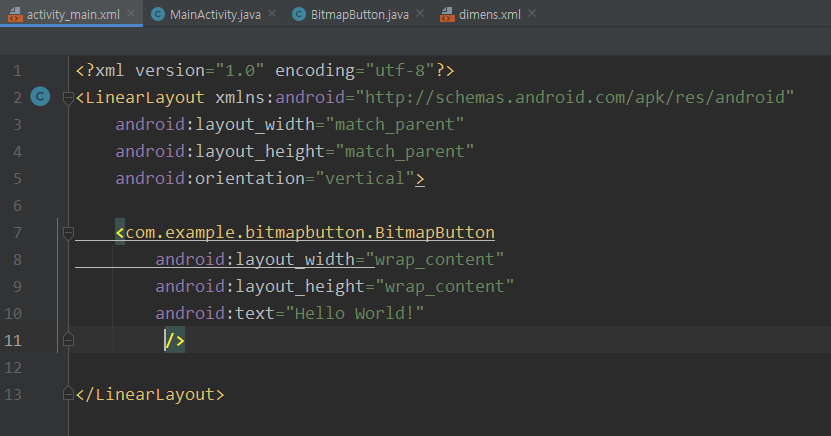Screen dimensions: 831x436
Task: Click the fold end marker on line 11
Action: point(68,340)
